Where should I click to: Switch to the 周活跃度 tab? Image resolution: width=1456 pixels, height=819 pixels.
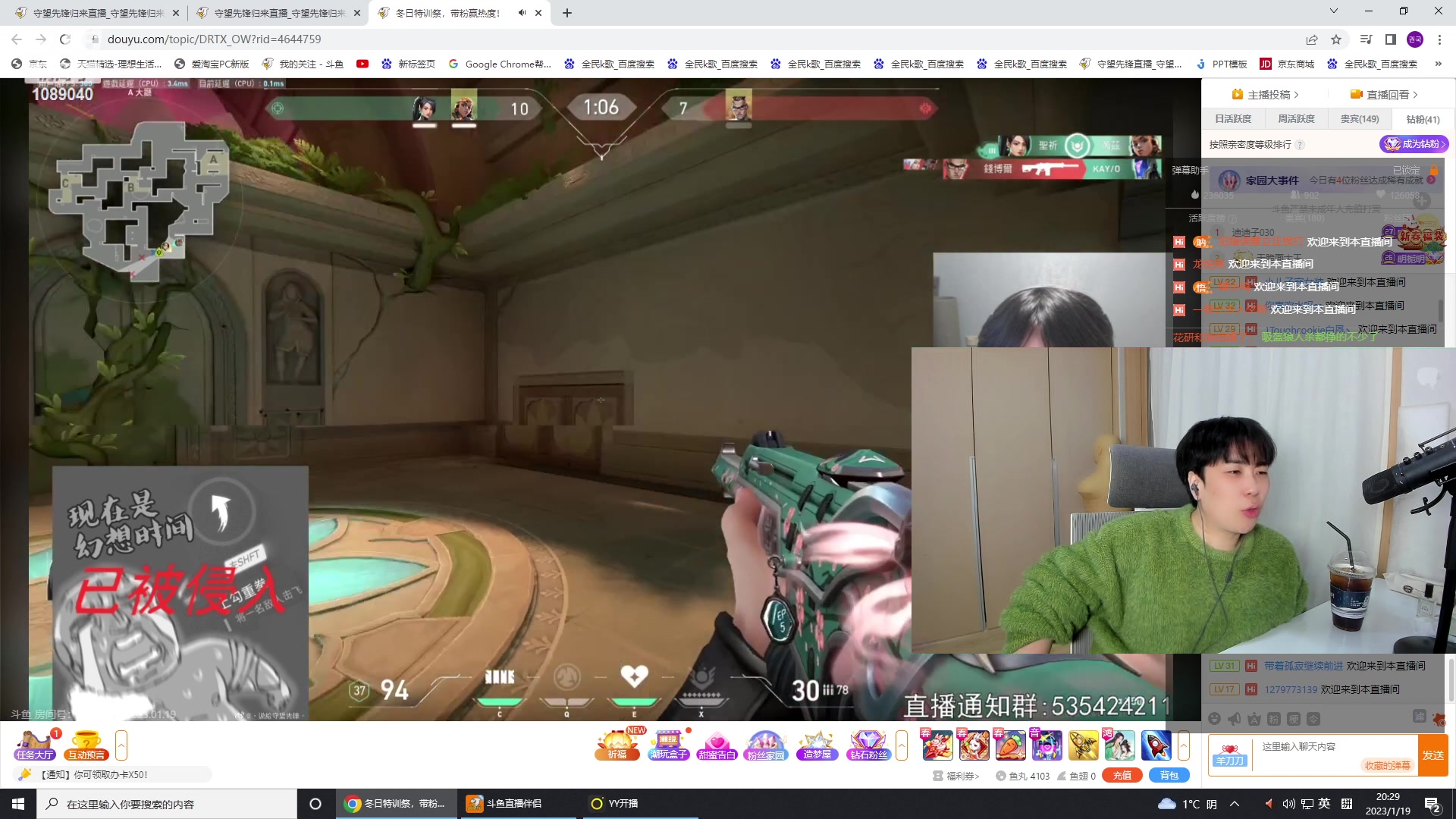pyautogui.click(x=1296, y=119)
